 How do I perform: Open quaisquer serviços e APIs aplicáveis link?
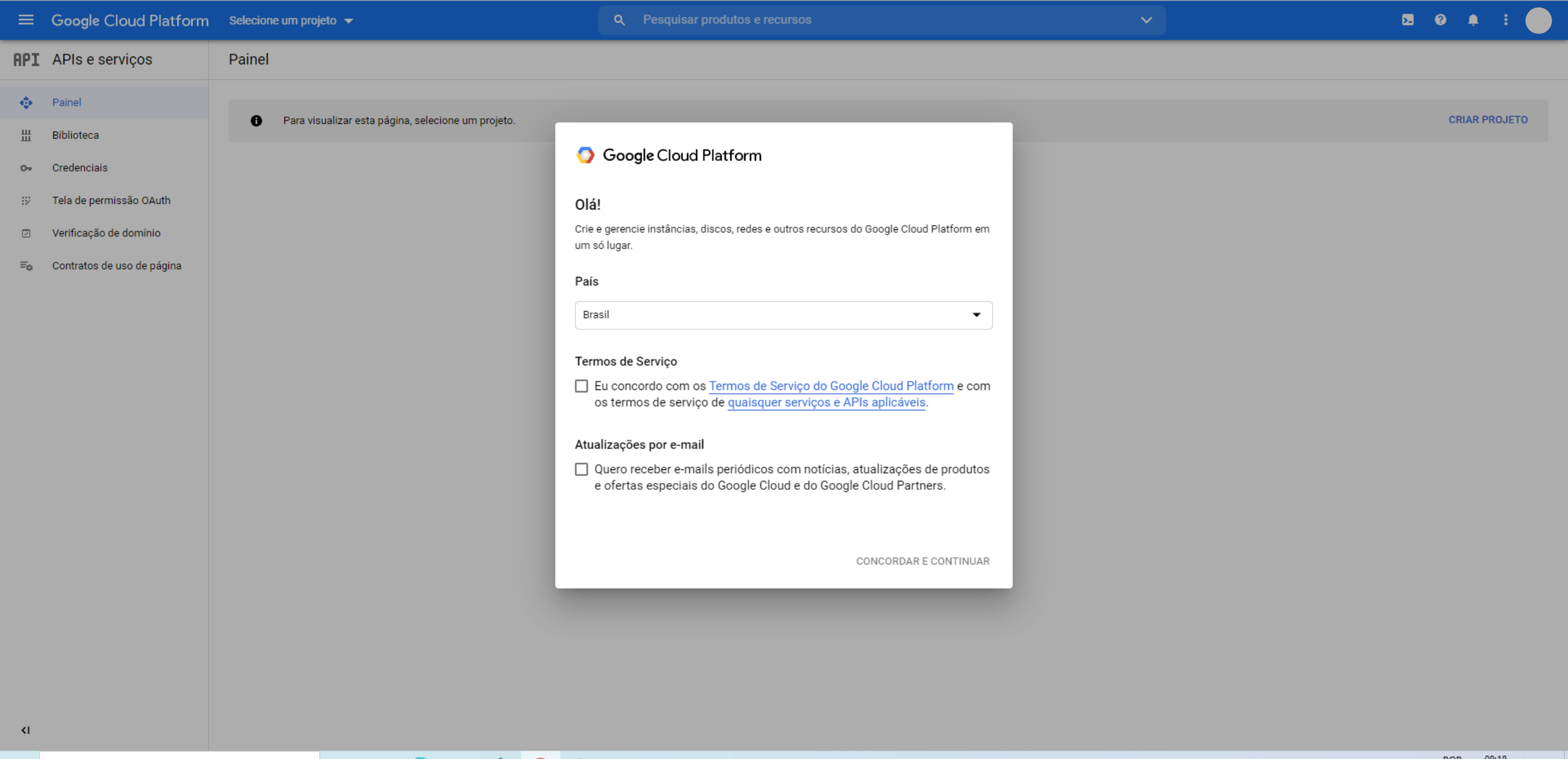point(826,402)
